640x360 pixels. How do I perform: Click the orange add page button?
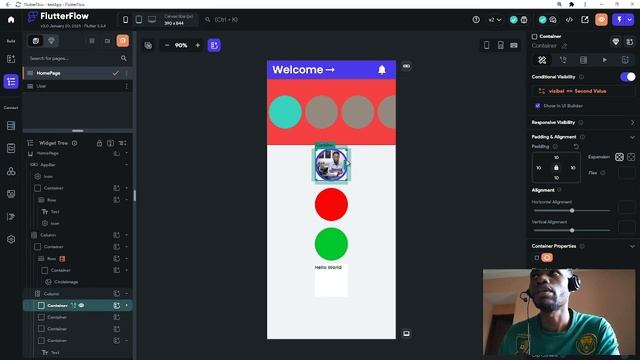pyautogui.click(x=122, y=41)
